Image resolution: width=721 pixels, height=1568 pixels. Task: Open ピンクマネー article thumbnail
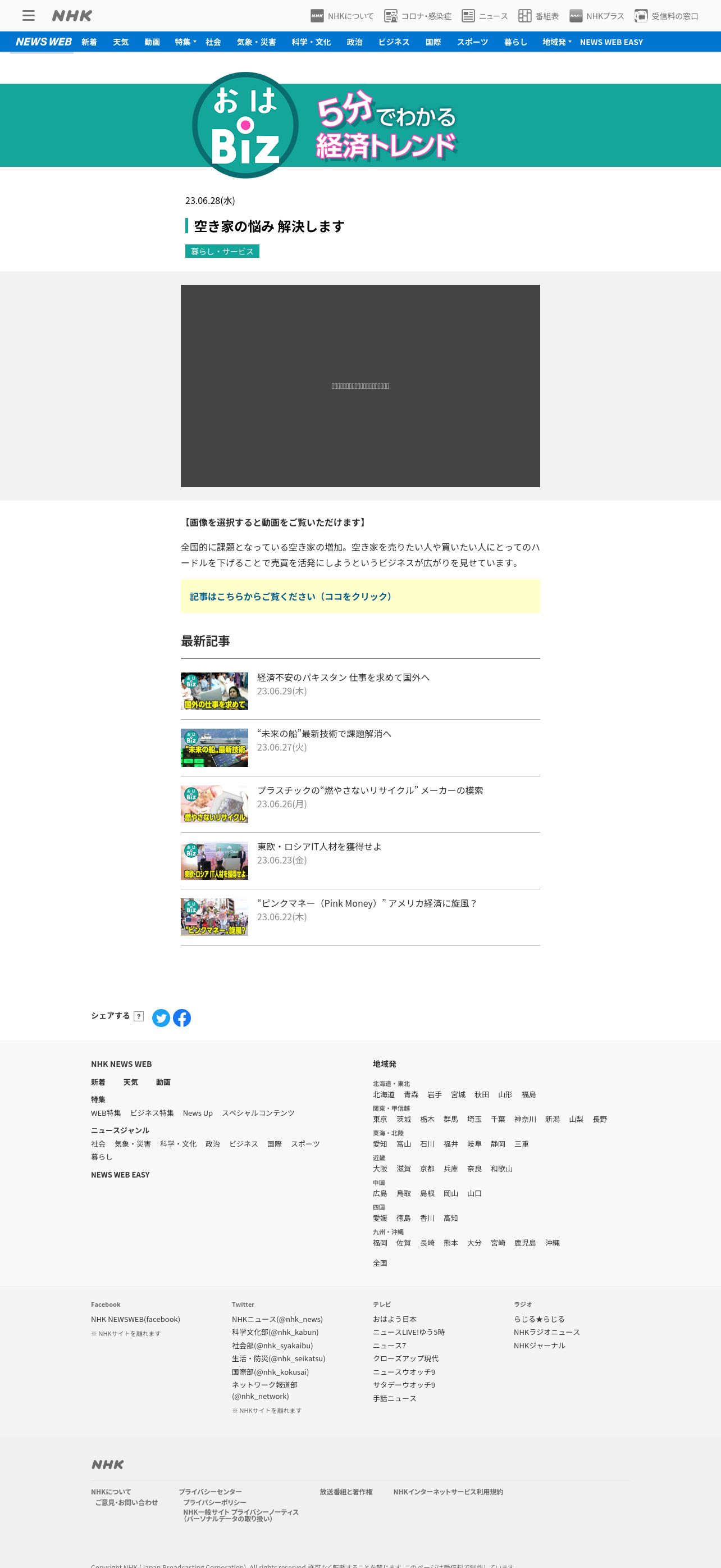pos(214,917)
